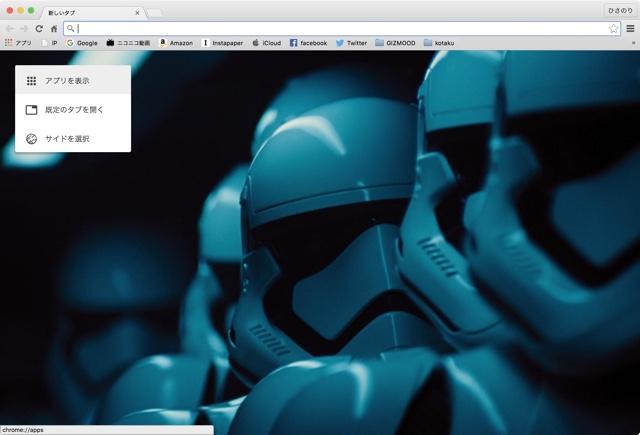Select サイドを選択 menu entry
Image resolution: width=640 pixels, height=435 pixels.
[x=73, y=139]
